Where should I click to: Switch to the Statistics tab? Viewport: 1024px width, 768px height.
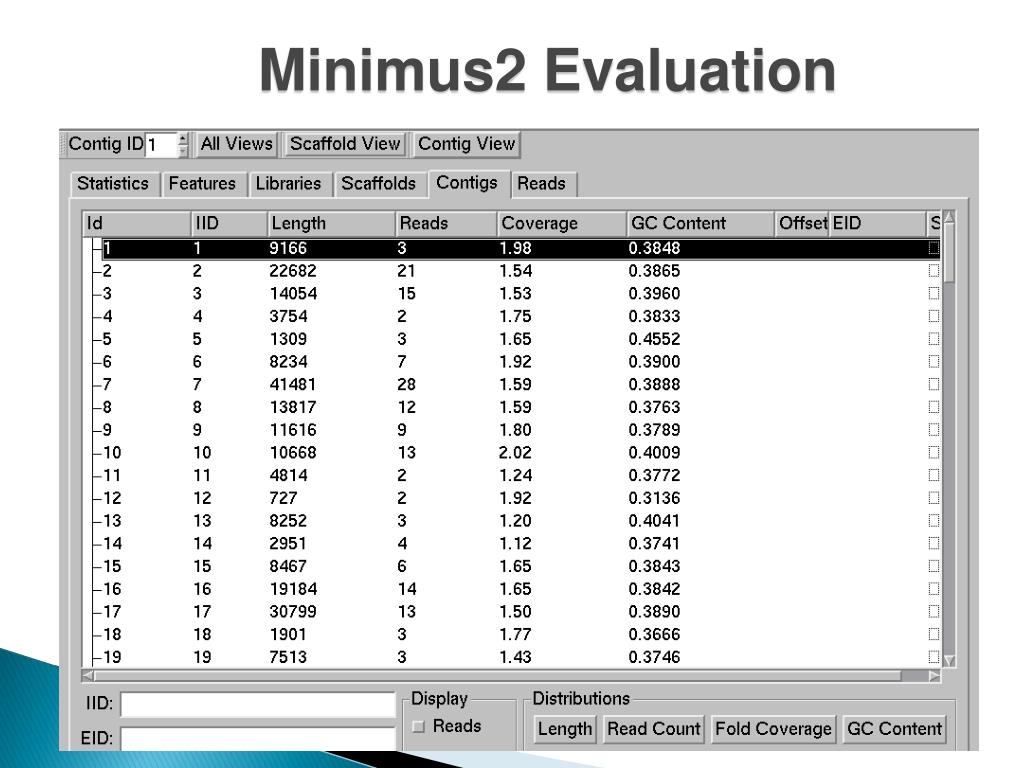click(x=113, y=184)
